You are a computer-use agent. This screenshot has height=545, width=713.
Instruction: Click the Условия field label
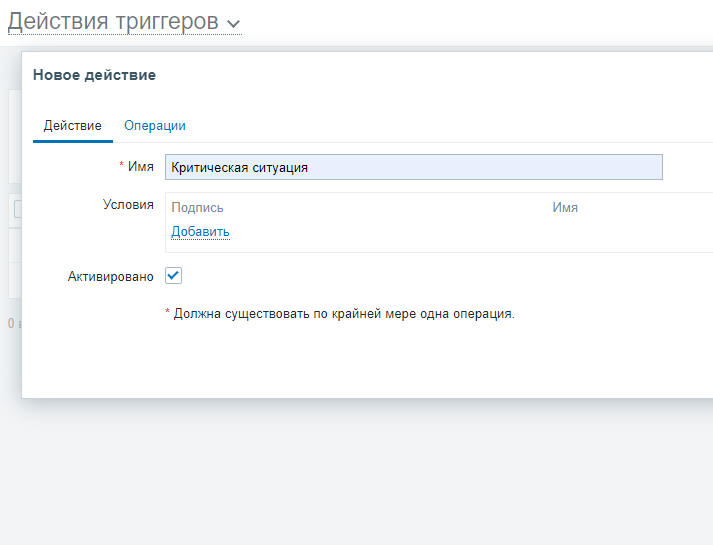[128, 205]
